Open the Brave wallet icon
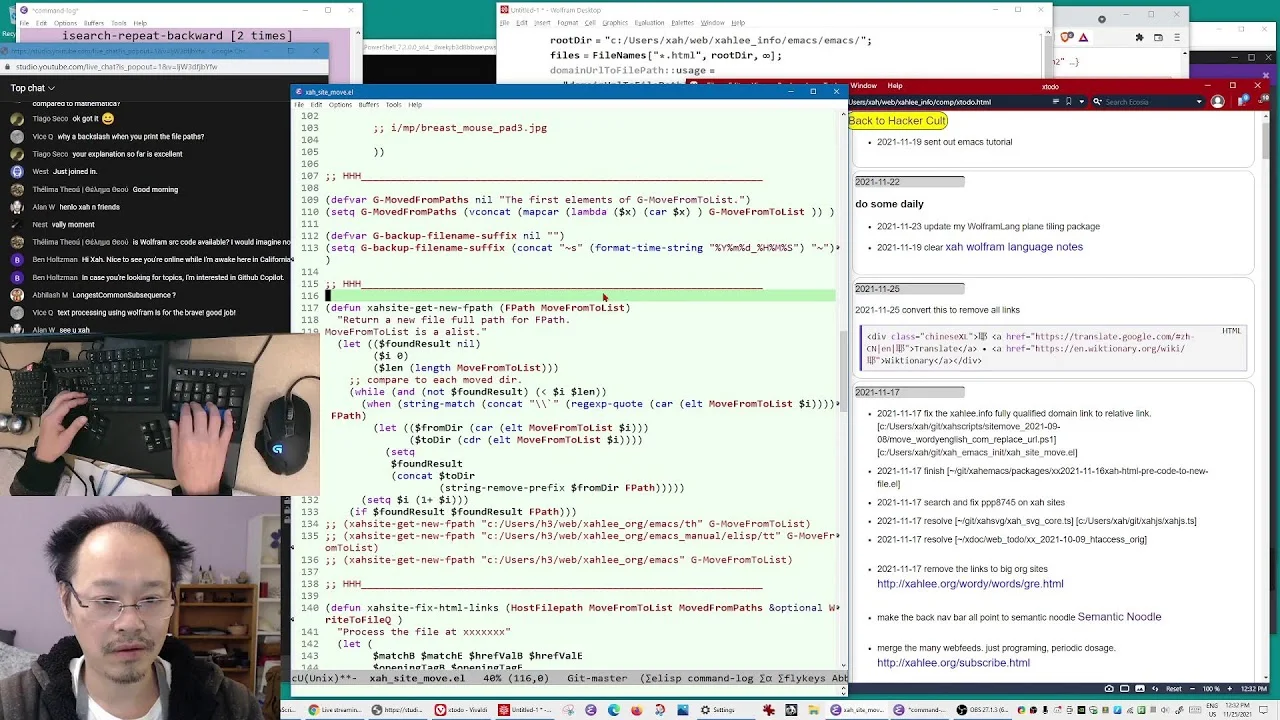The width and height of the screenshot is (1280, 720). (x=1158, y=37)
